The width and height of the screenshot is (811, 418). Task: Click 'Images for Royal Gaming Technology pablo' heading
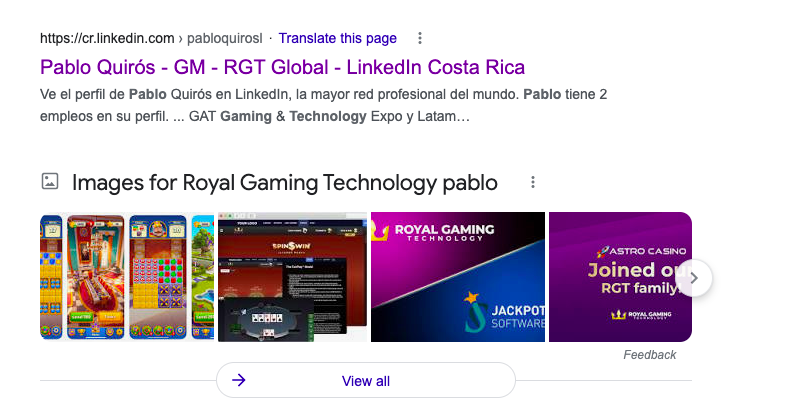(285, 183)
